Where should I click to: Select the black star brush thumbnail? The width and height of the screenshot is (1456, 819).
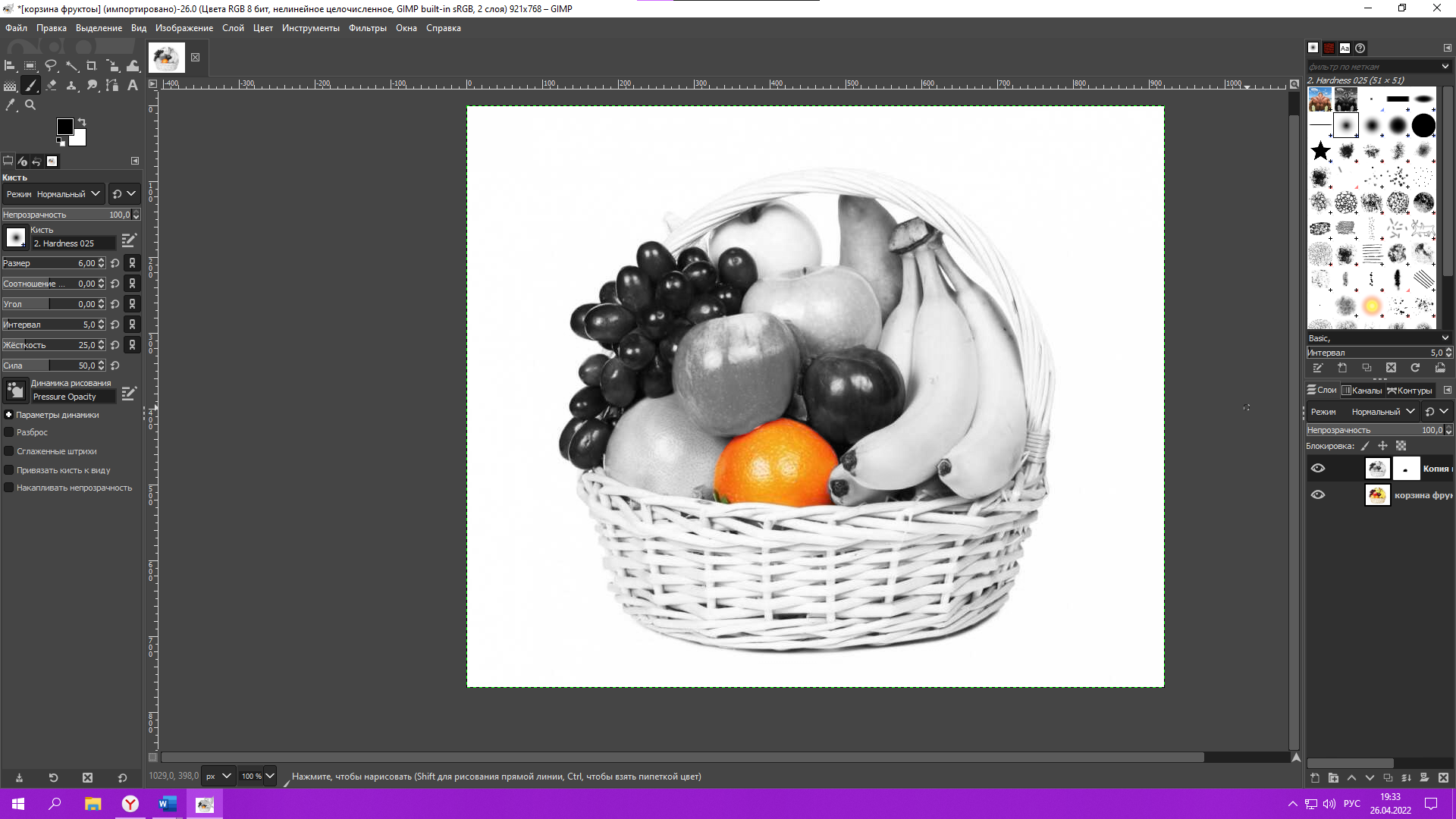pyautogui.click(x=1320, y=151)
